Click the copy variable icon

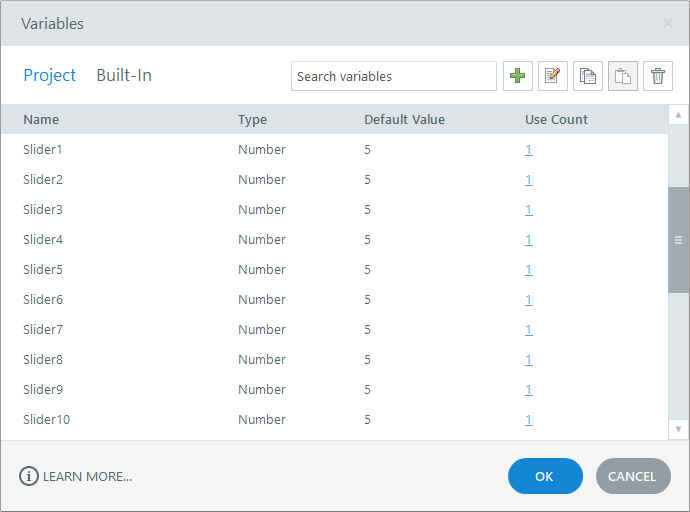coord(588,76)
